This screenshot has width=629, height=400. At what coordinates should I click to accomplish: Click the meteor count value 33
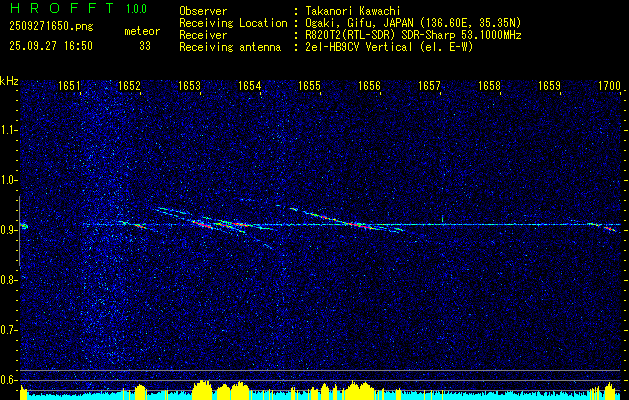[145, 46]
